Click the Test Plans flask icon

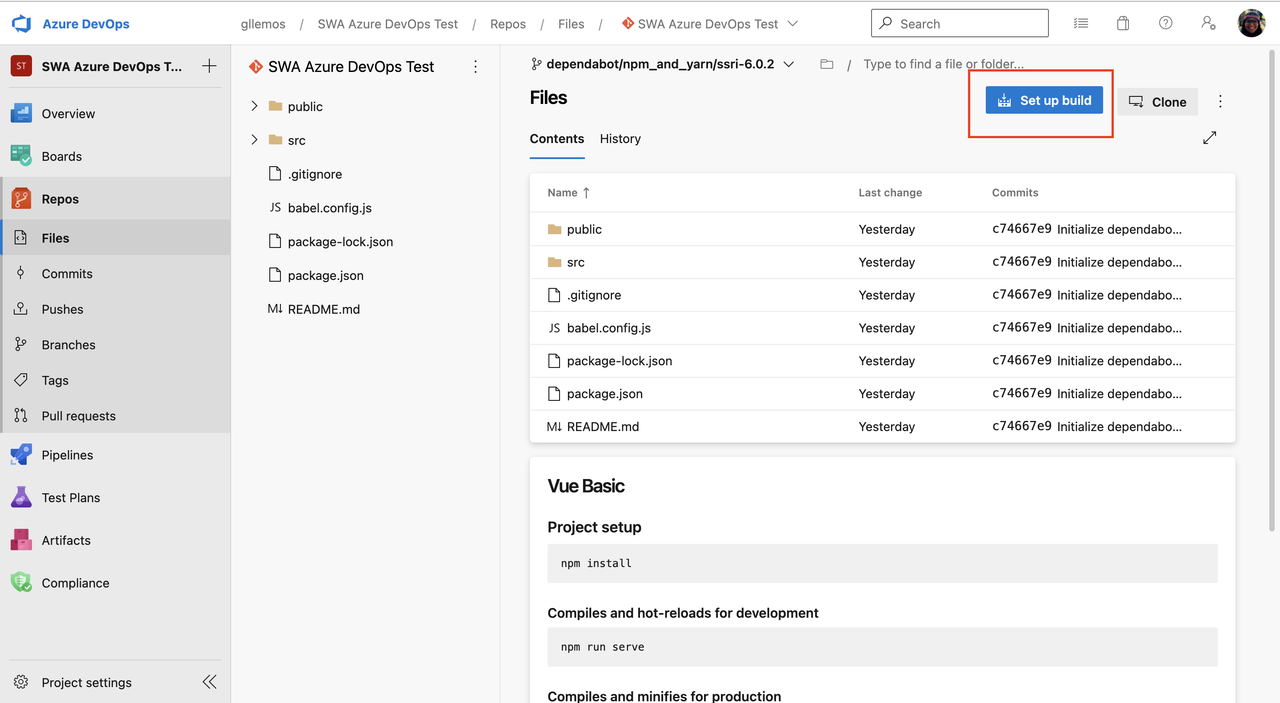(21, 497)
